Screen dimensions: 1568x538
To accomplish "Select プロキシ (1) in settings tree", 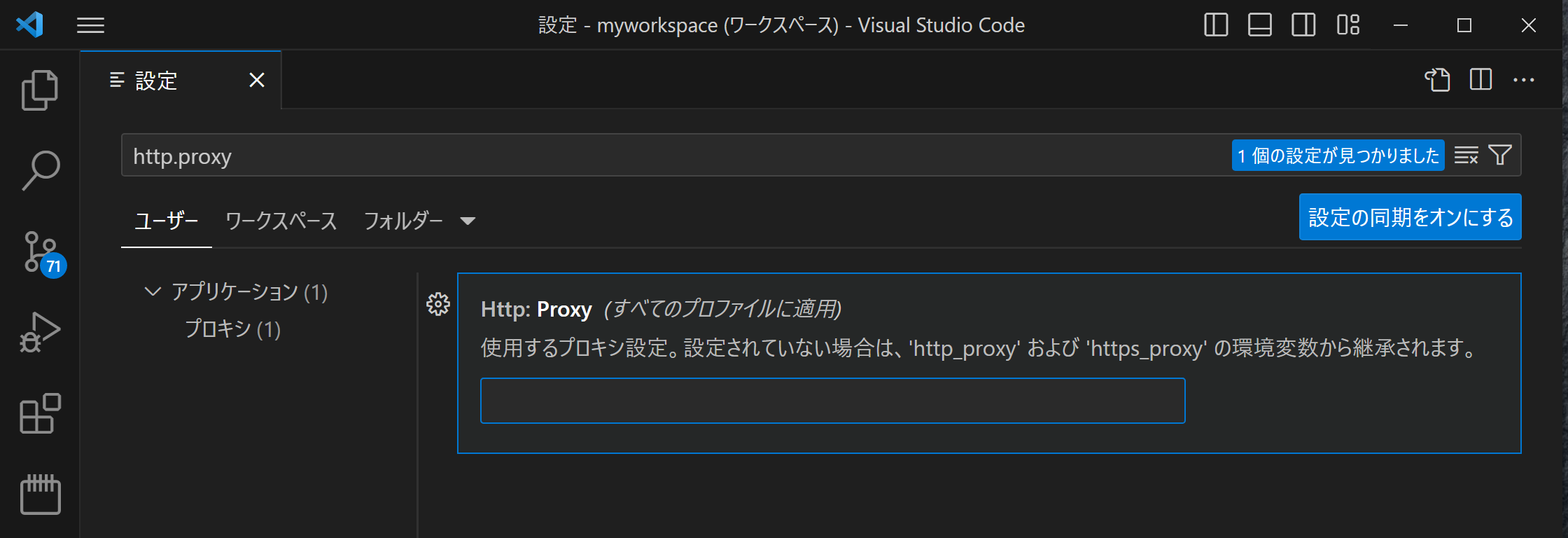I will (x=232, y=329).
